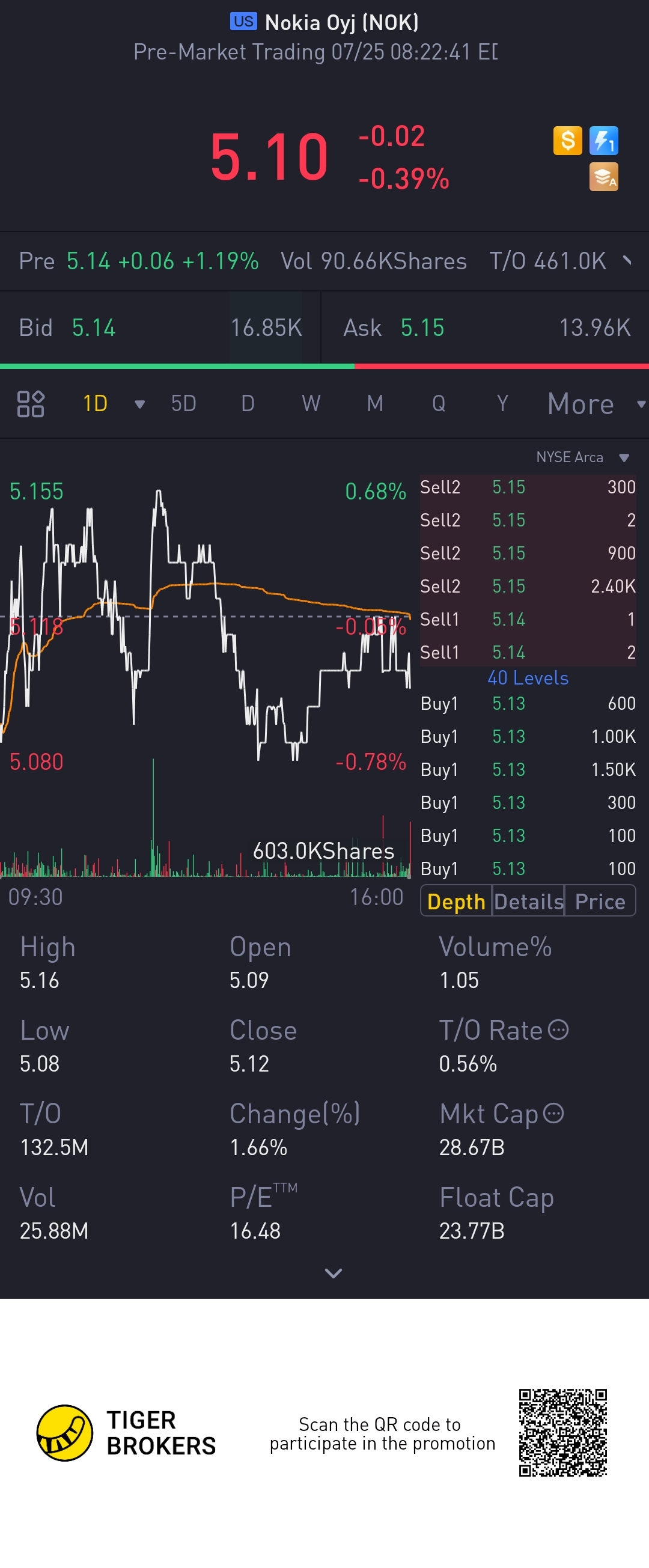Tap the Bid 5.14 quote cell
This screenshot has height=1568, width=649.
(160, 328)
